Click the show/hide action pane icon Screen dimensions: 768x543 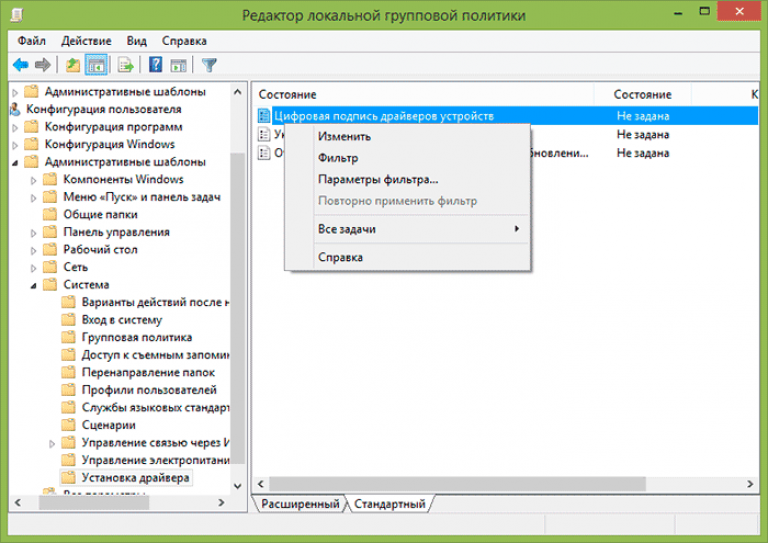click(179, 65)
